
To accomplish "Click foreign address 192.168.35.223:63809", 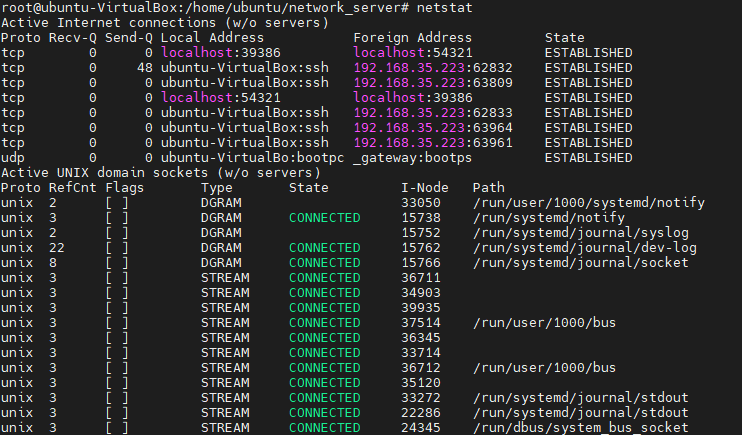I will click(433, 83).
